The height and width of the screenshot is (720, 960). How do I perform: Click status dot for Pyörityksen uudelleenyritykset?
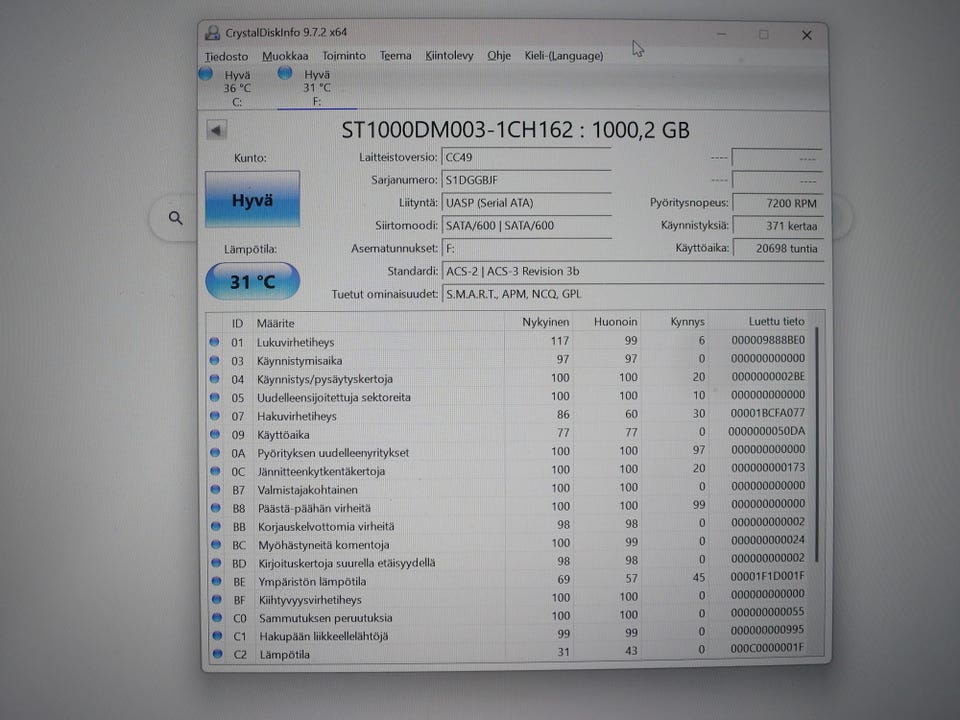click(215, 452)
